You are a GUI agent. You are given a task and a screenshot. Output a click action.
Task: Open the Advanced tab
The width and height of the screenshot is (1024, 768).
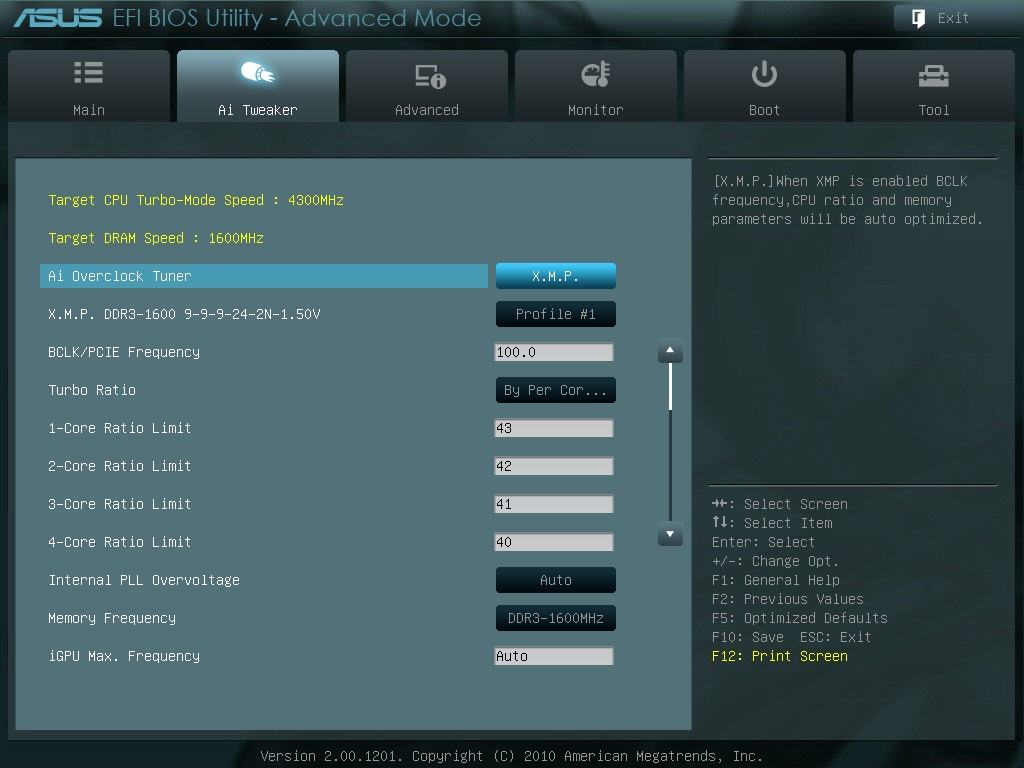pos(427,86)
